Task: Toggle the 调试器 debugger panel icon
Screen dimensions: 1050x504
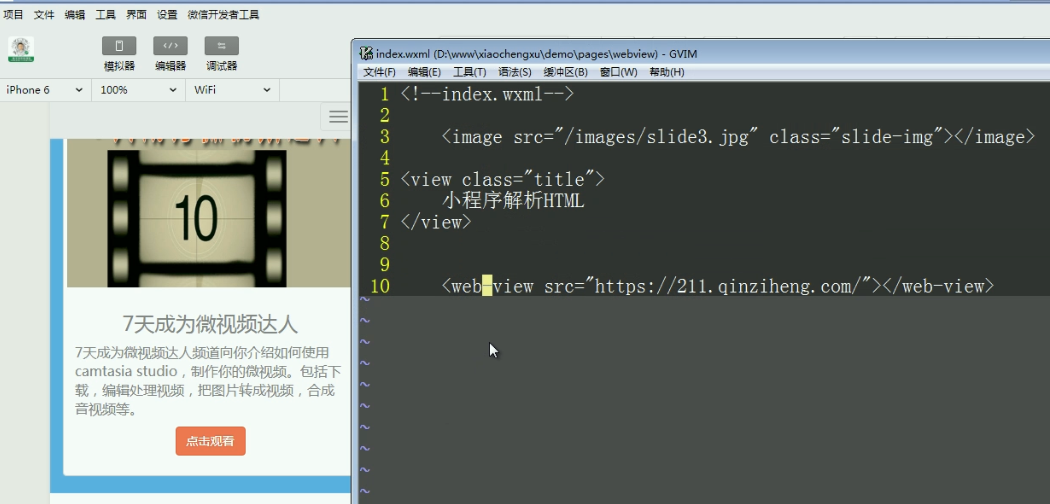Action: click(x=222, y=46)
